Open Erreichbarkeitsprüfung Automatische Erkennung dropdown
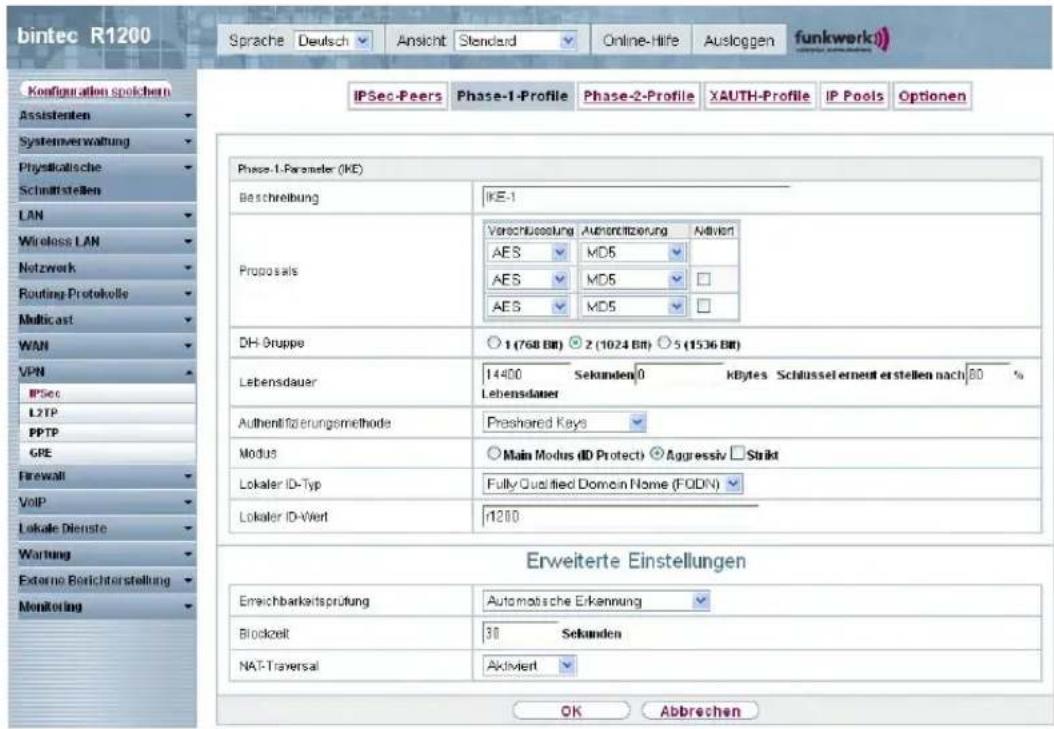 [596, 601]
